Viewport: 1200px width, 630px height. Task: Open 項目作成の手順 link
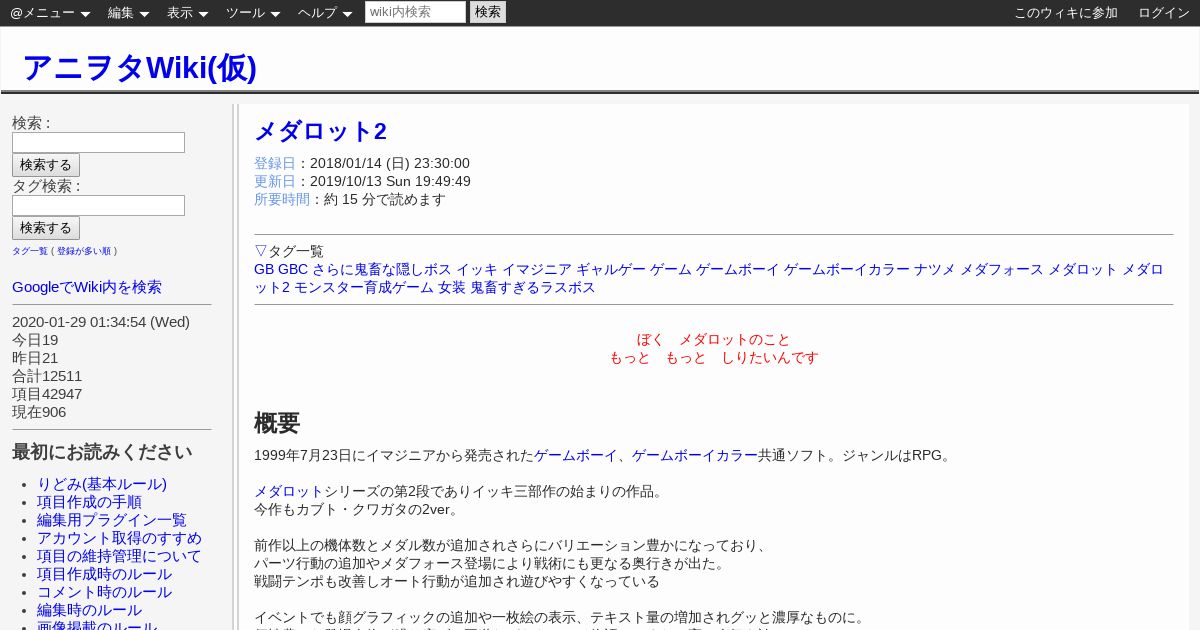coord(89,502)
